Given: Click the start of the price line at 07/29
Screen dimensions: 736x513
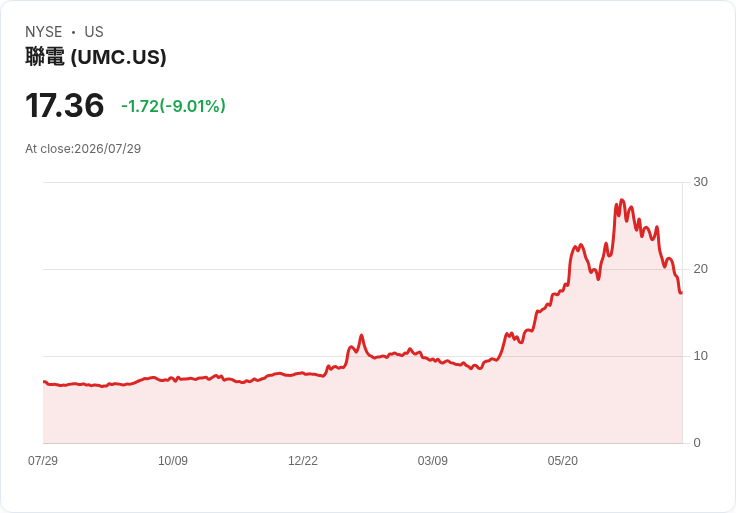Looking at the screenshot, I should tap(44, 382).
